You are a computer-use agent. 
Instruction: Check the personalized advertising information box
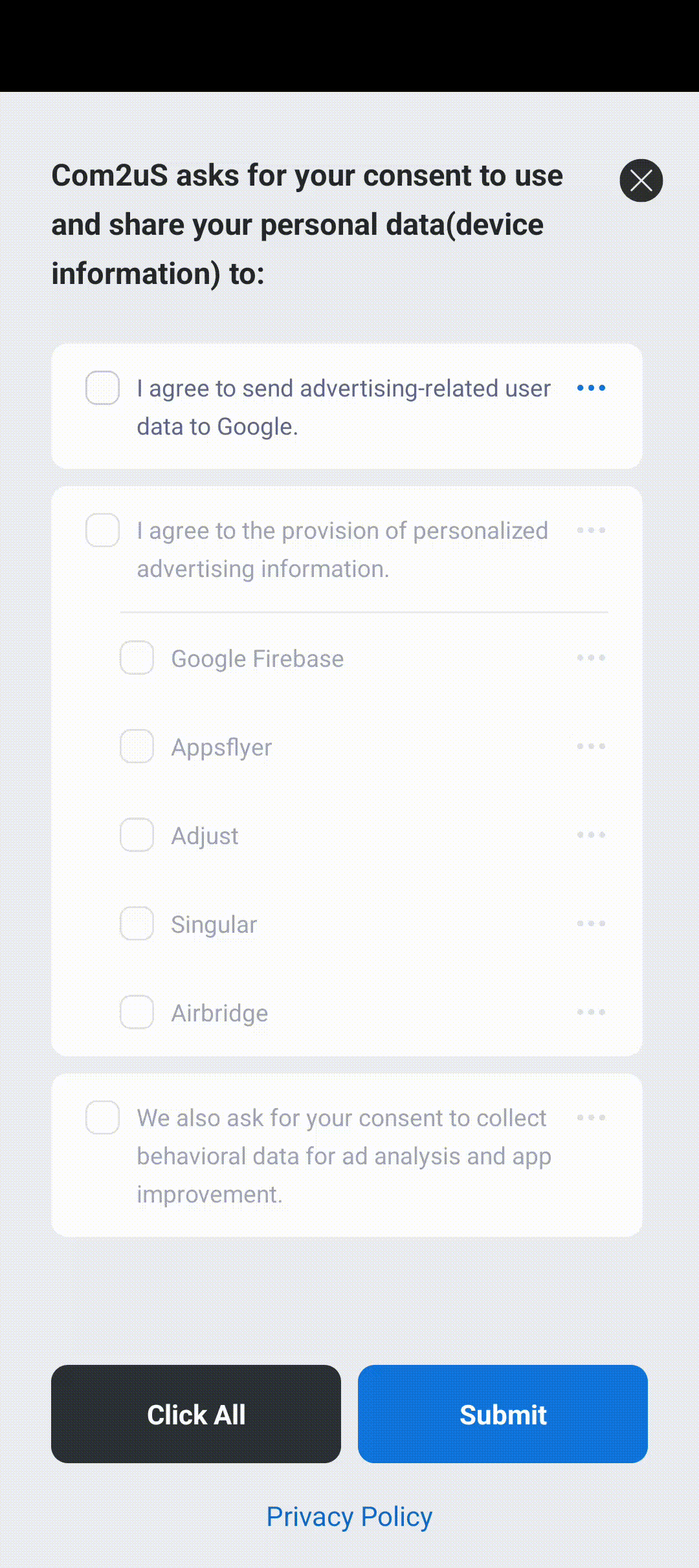[x=102, y=530]
